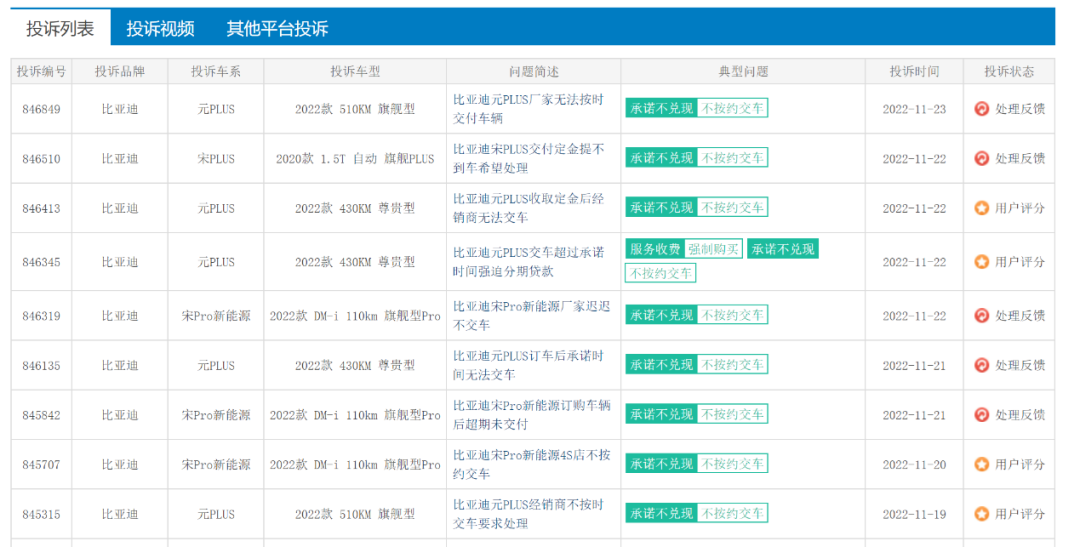Open complaint 比亚迪宋Pro新能源订购车辆后超期未交付
Viewport: 1080px width, 547px height.
click(x=531, y=415)
